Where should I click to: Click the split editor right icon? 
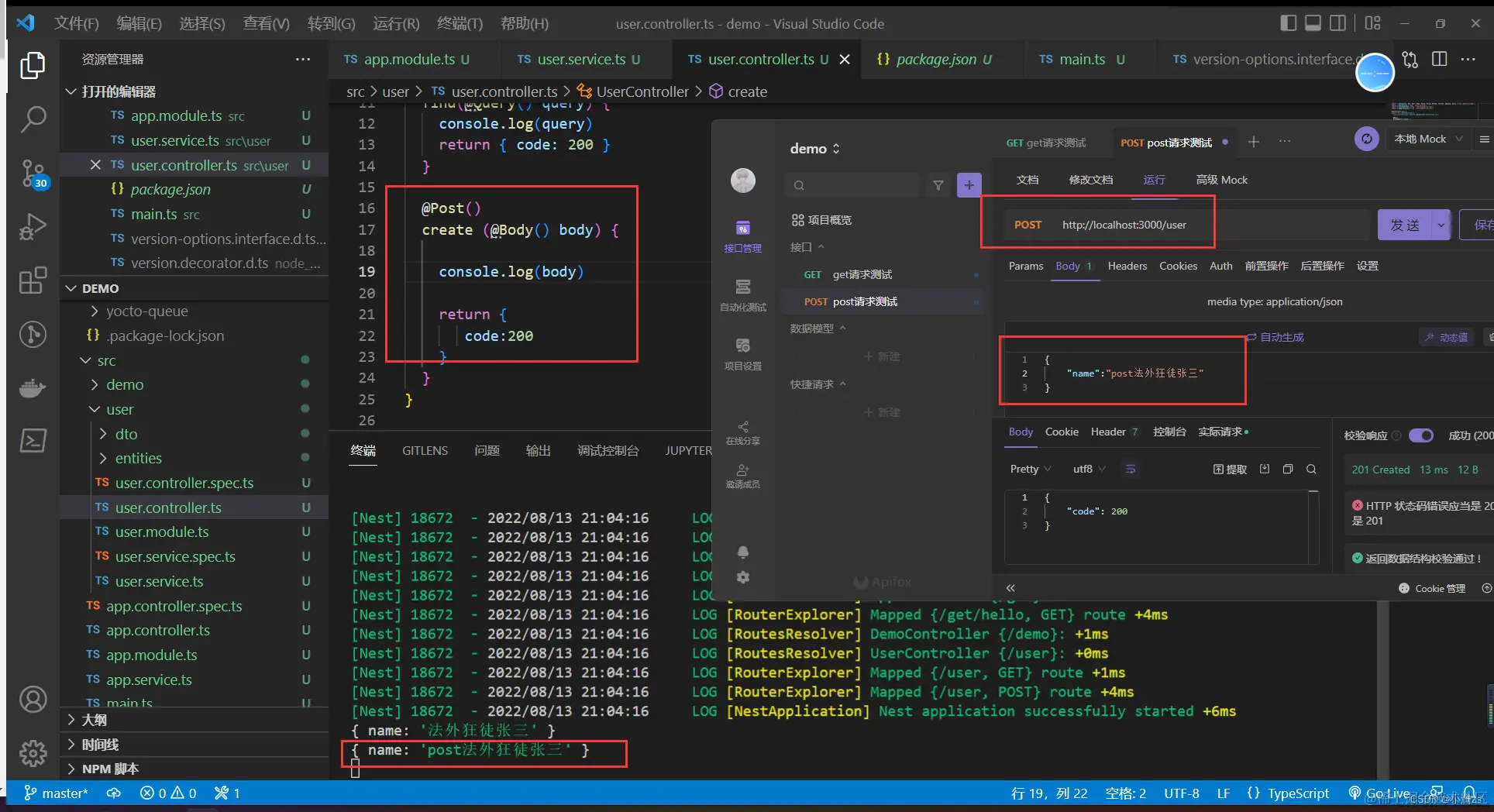point(1440,59)
